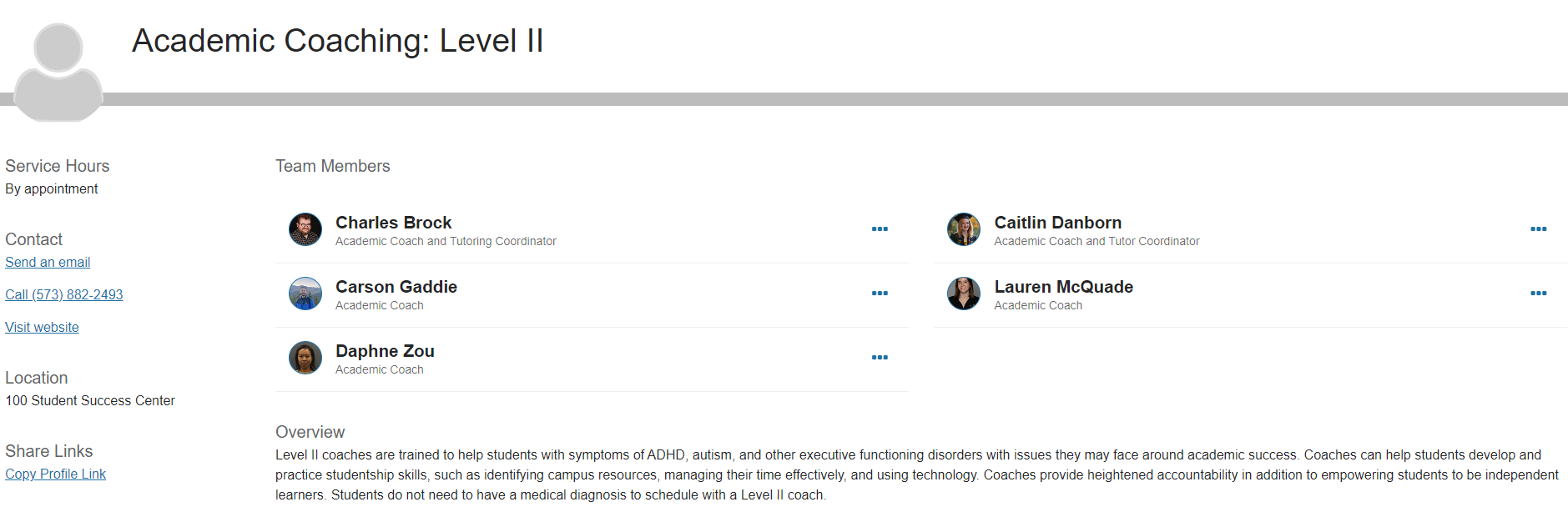Click Carson Gaddie's profile photo
This screenshot has height=522, width=1568.
point(305,294)
